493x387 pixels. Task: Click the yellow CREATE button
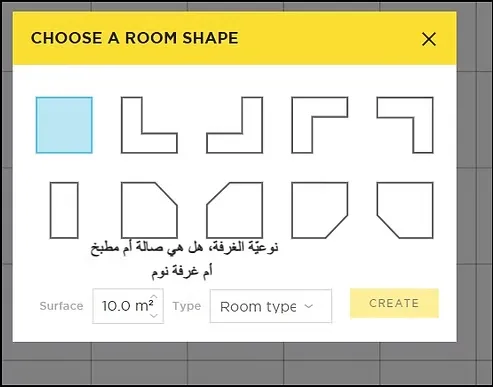[394, 303]
